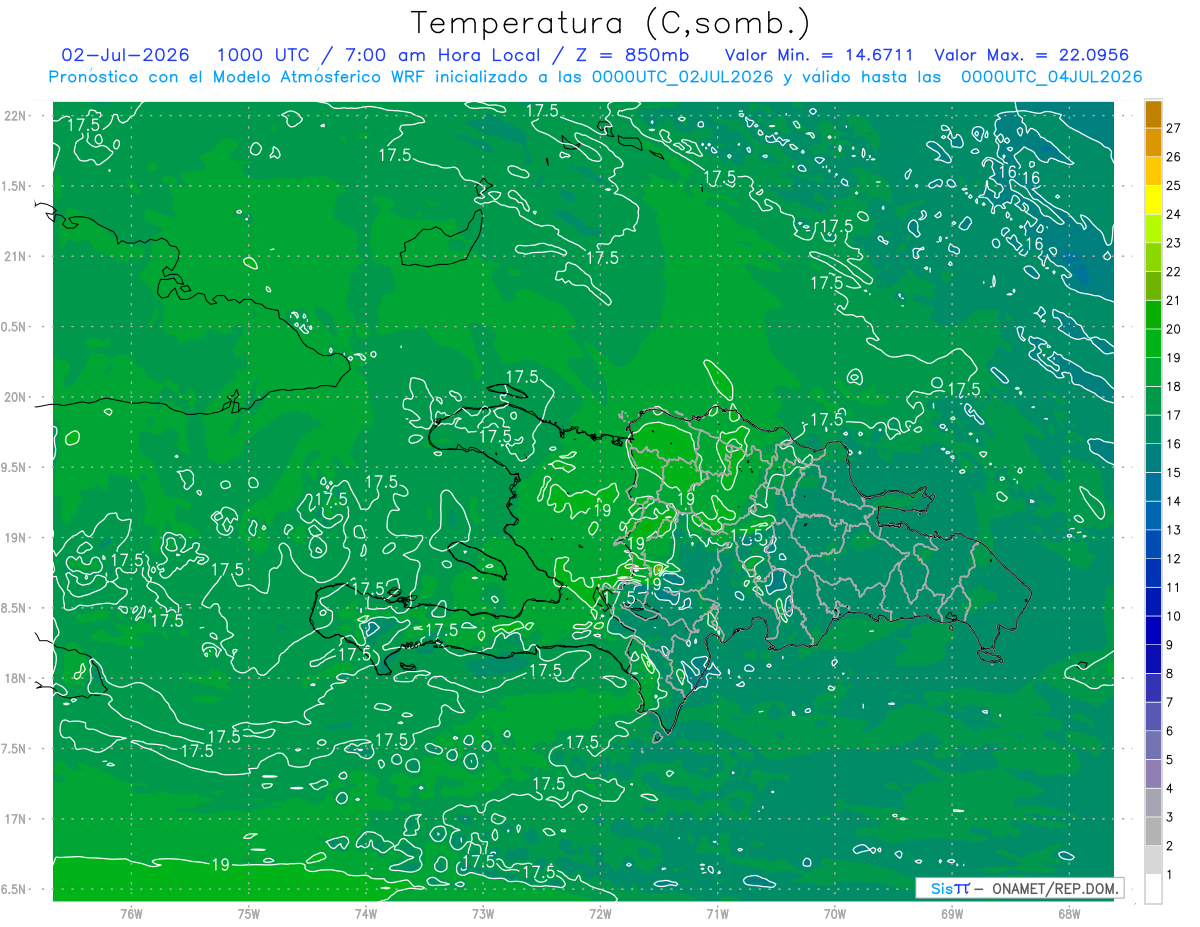Click longitude axis label '73W'

click(483, 914)
